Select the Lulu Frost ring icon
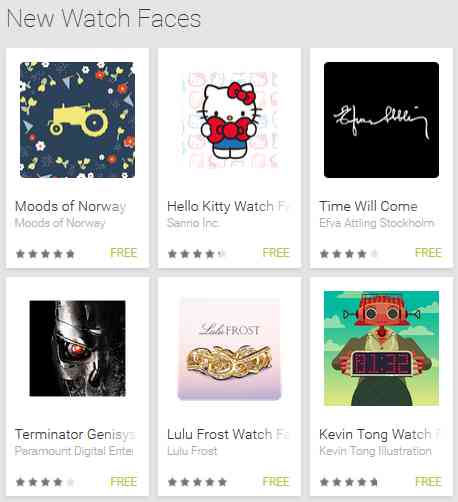458x502 pixels. [230, 348]
